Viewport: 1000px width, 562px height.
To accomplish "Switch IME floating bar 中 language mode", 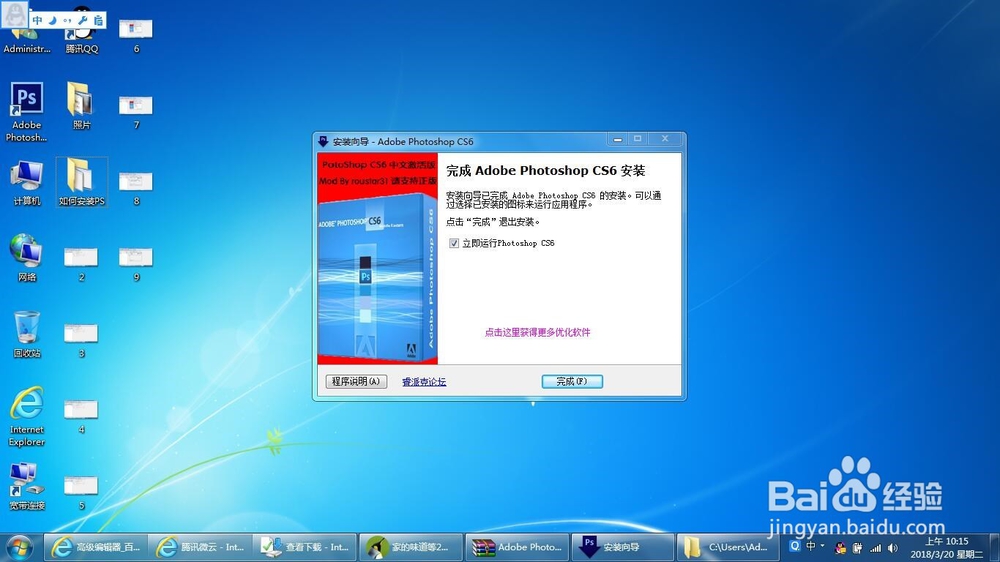I will 38,20.
